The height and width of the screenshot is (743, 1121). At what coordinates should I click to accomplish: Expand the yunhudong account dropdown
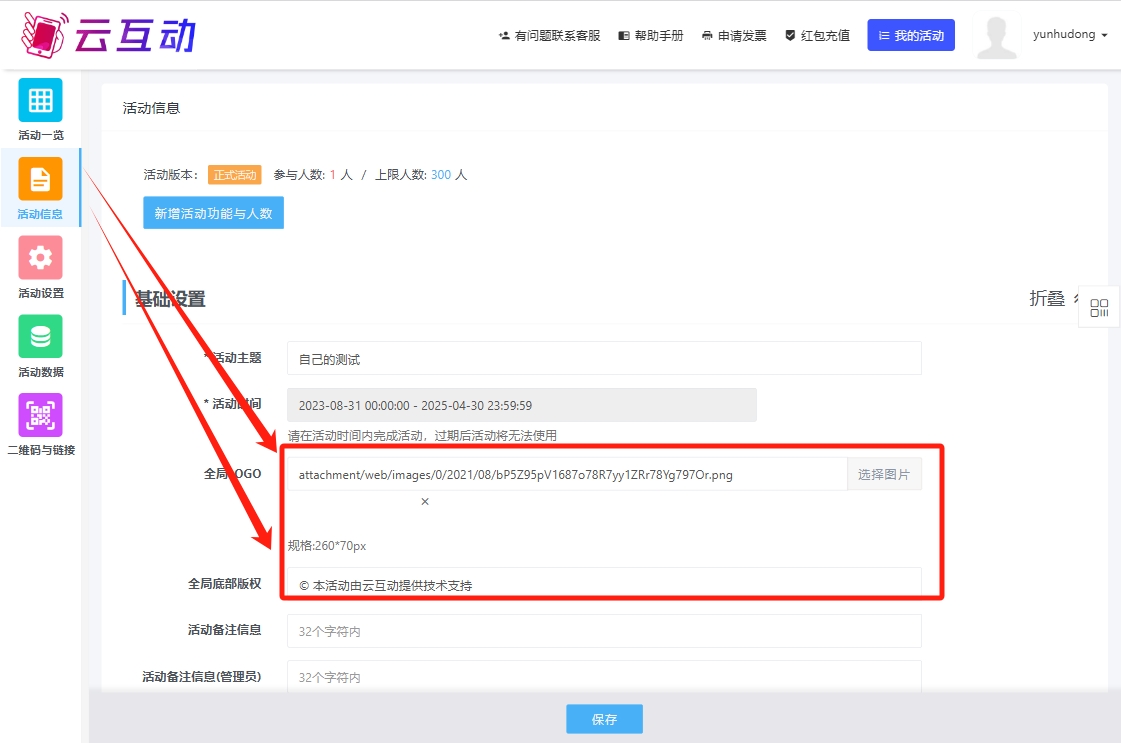pos(1070,35)
